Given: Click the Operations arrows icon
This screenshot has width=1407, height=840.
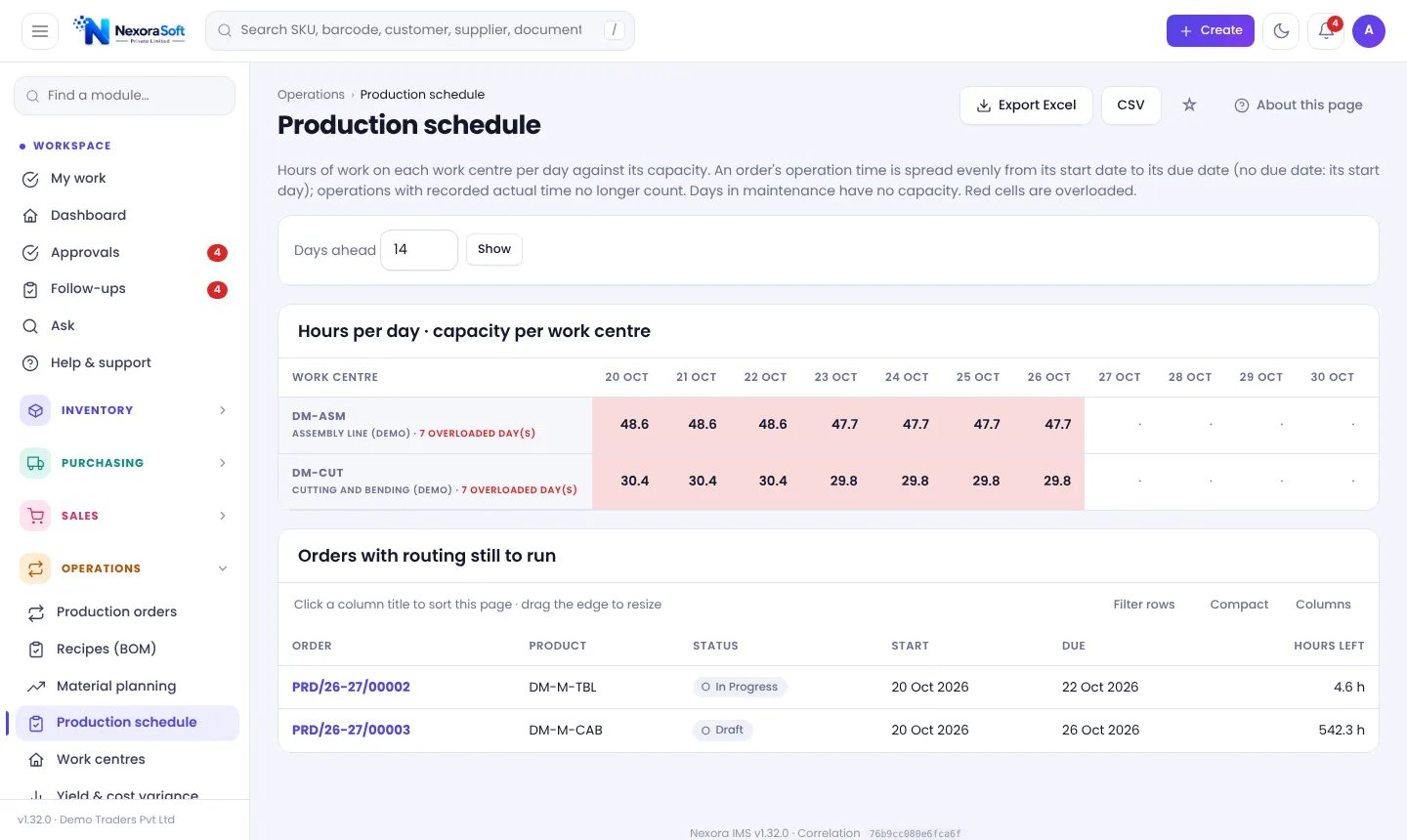Looking at the screenshot, I should point(35,568).
